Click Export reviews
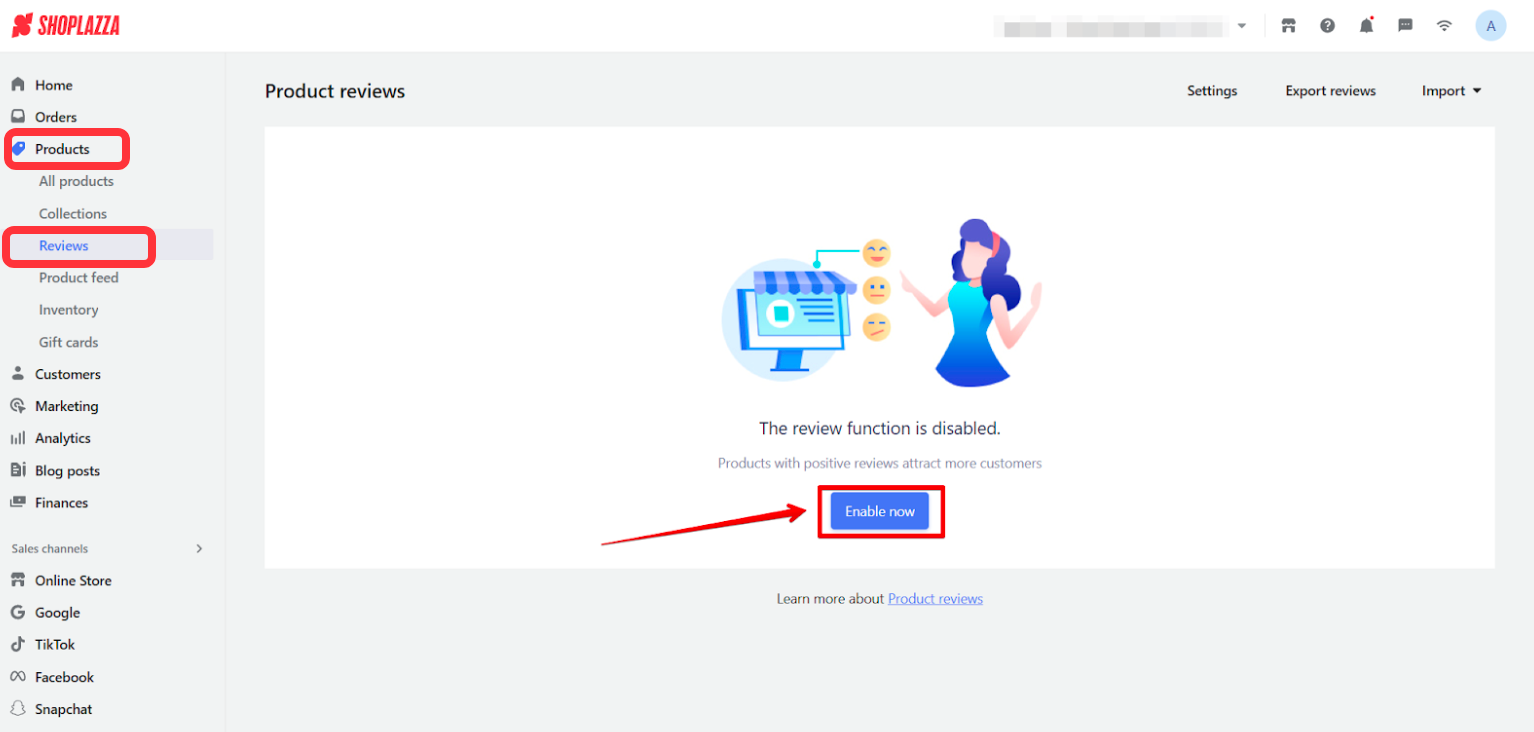Image resolution: width=1534 pixels, height=732 pixels. point(1330,91)
